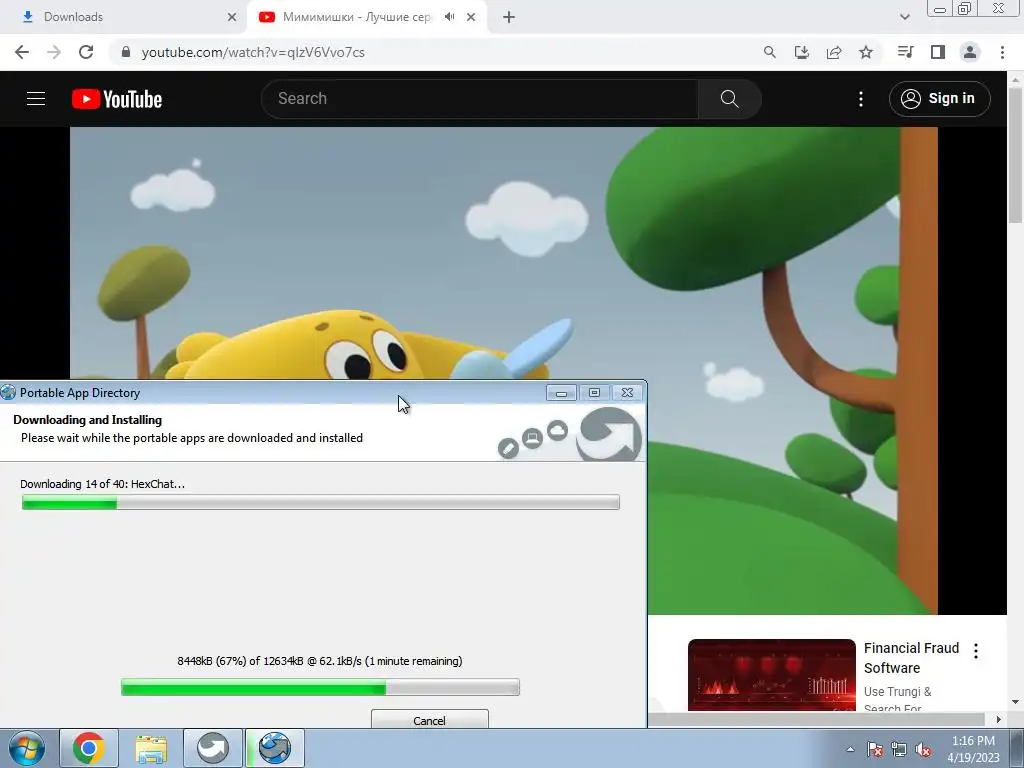
Task: Open the media controls icon in Chrome
Action: pos(905,52)
